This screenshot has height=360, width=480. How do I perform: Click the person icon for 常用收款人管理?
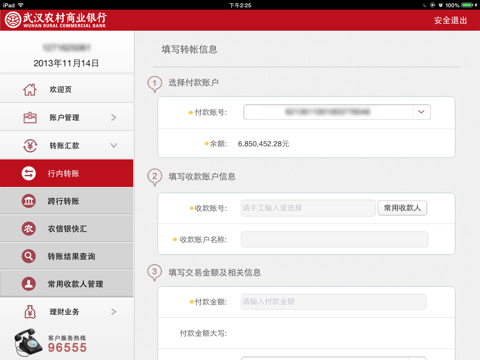click(29, 284)
